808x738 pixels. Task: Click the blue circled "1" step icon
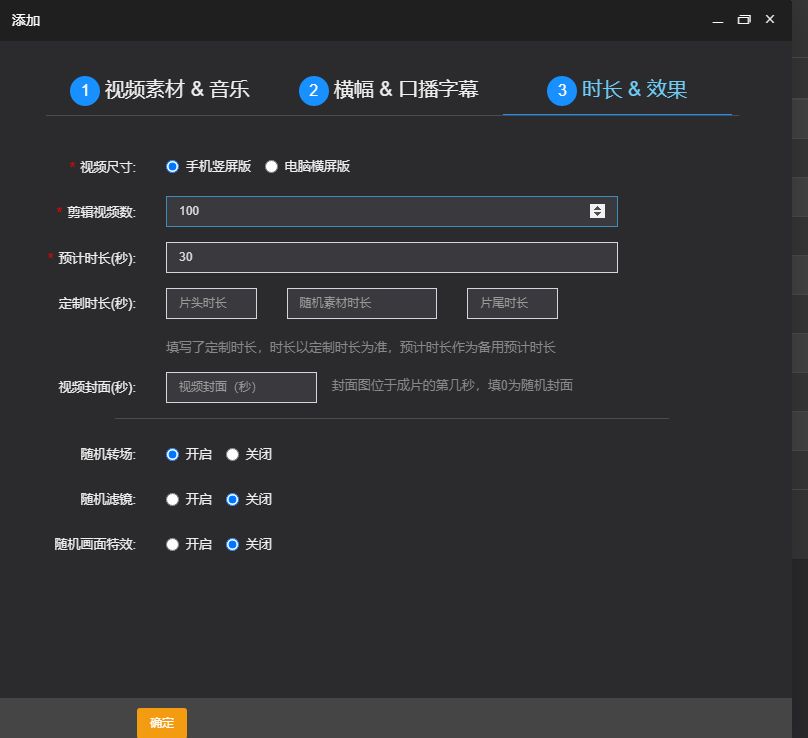85,89
